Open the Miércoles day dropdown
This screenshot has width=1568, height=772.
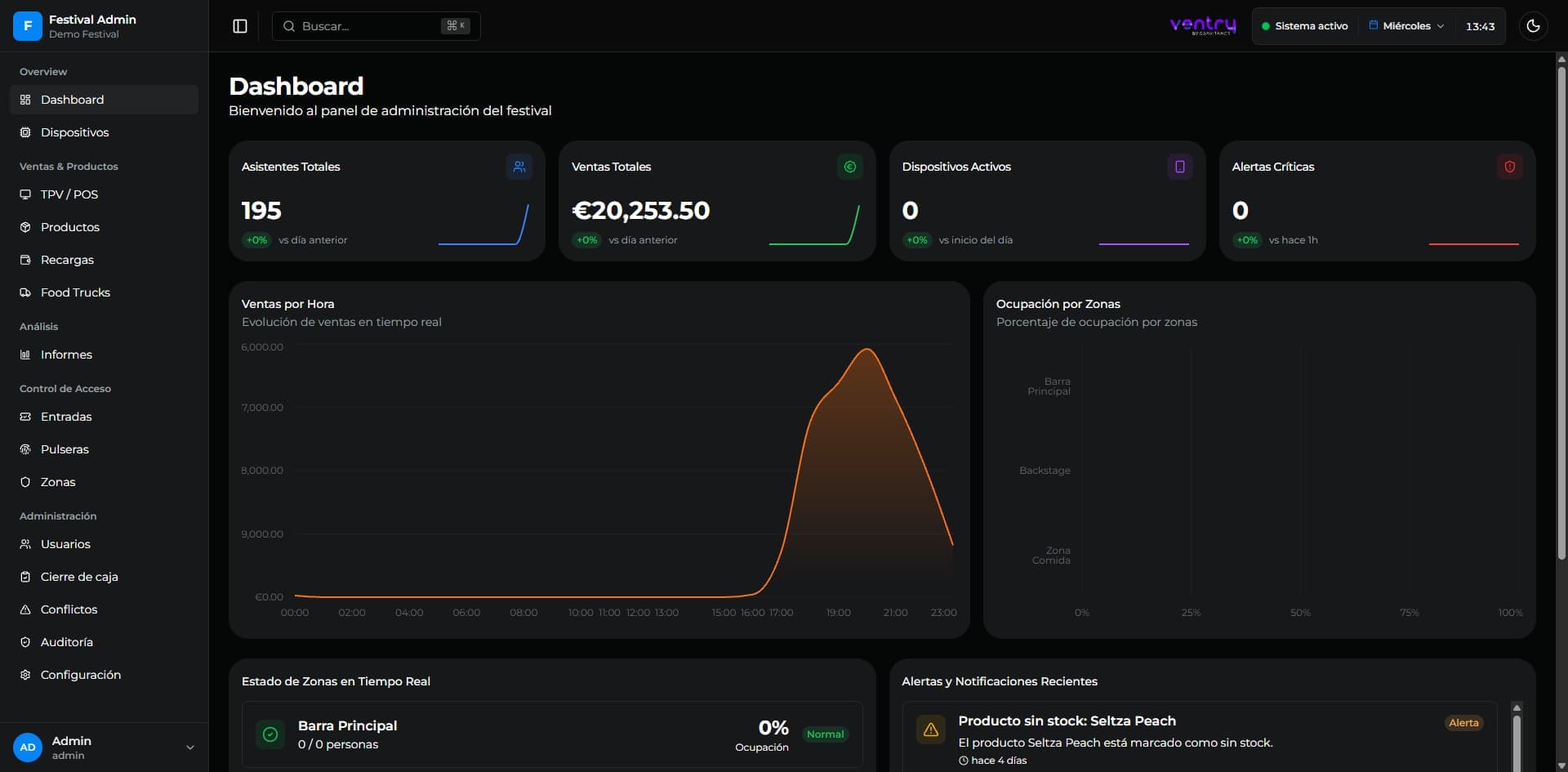1406,26
